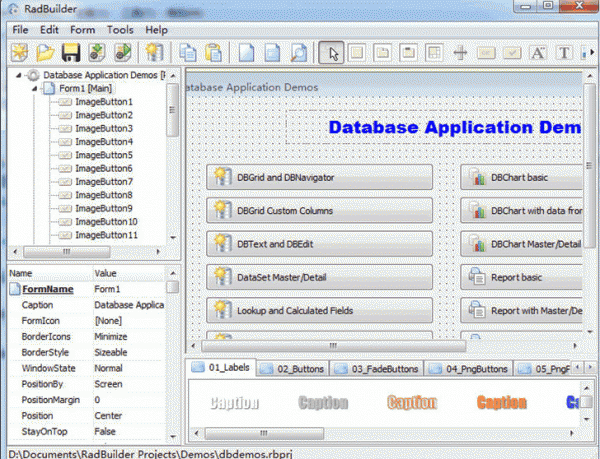Click the StayOnTop value False
The height and width of the screenshot is (459, 600).
click(105, 432)
